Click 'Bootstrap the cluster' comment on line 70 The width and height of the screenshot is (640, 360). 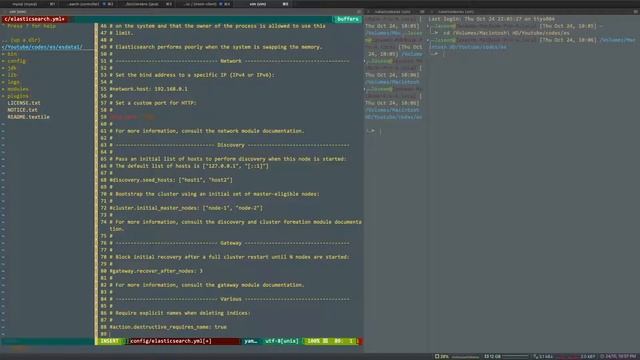(215, 194)
